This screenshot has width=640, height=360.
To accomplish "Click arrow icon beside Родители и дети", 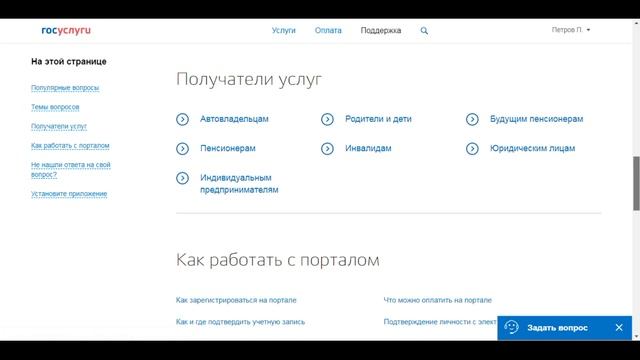I will click(x=327, y=119).
